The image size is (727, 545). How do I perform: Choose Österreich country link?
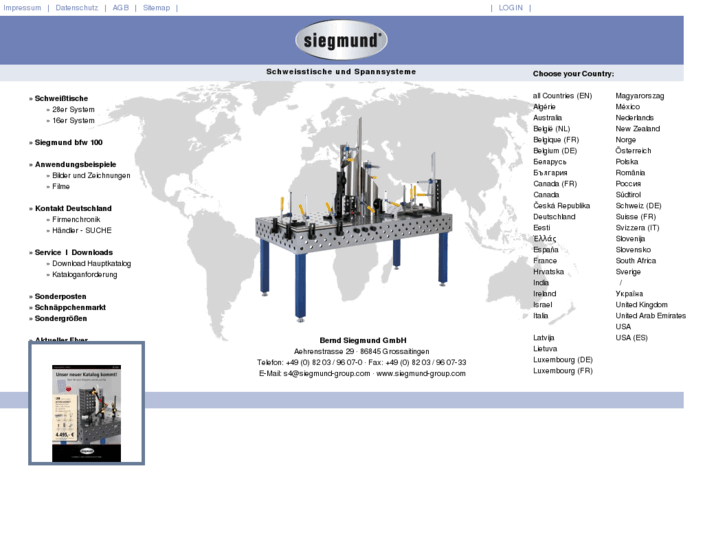click(633, 151)
